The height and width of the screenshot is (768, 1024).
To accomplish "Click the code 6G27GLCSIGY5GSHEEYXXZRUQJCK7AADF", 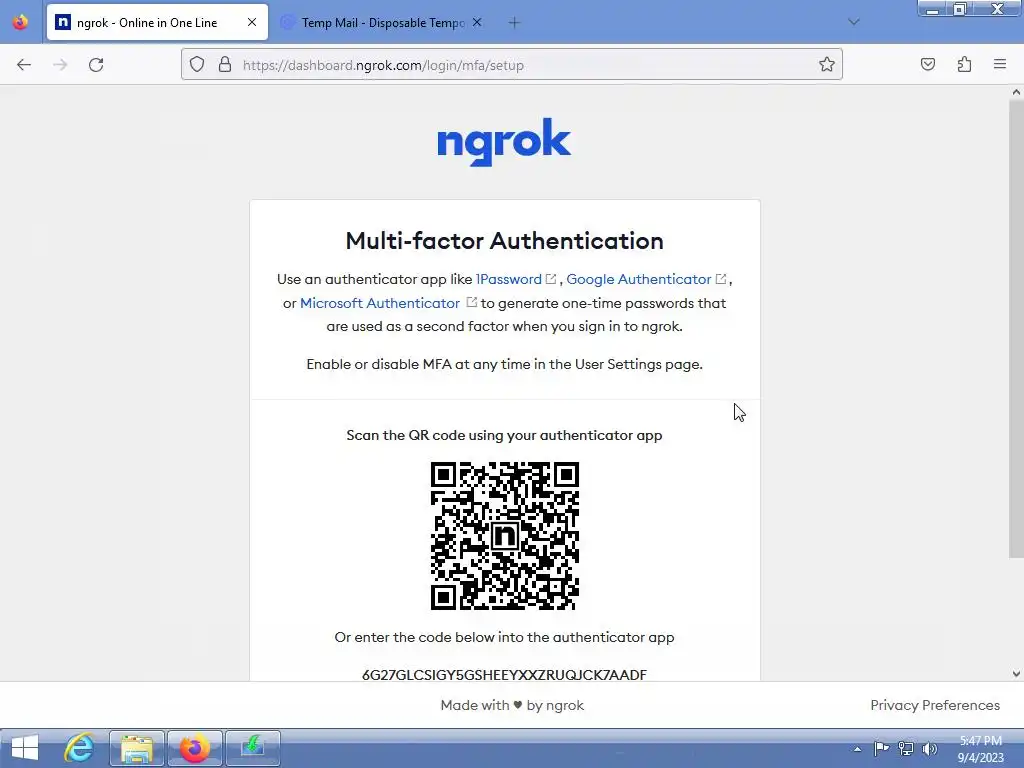I will point(504,675).
